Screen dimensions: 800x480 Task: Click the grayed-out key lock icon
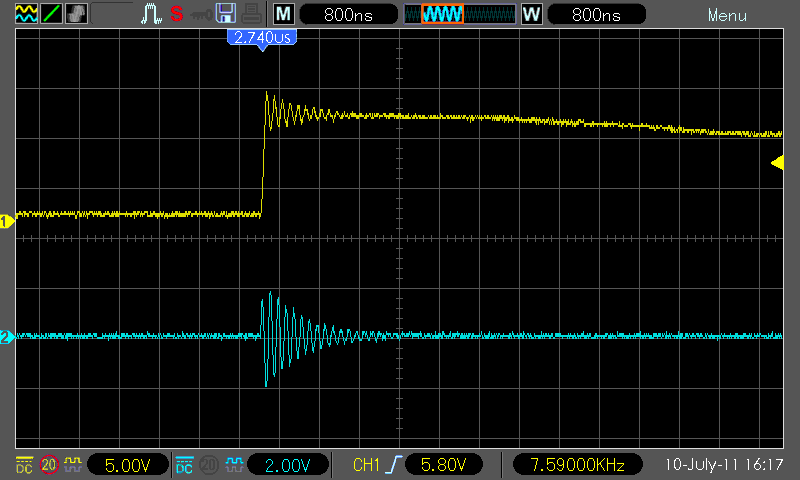click(x=201, y=15)
